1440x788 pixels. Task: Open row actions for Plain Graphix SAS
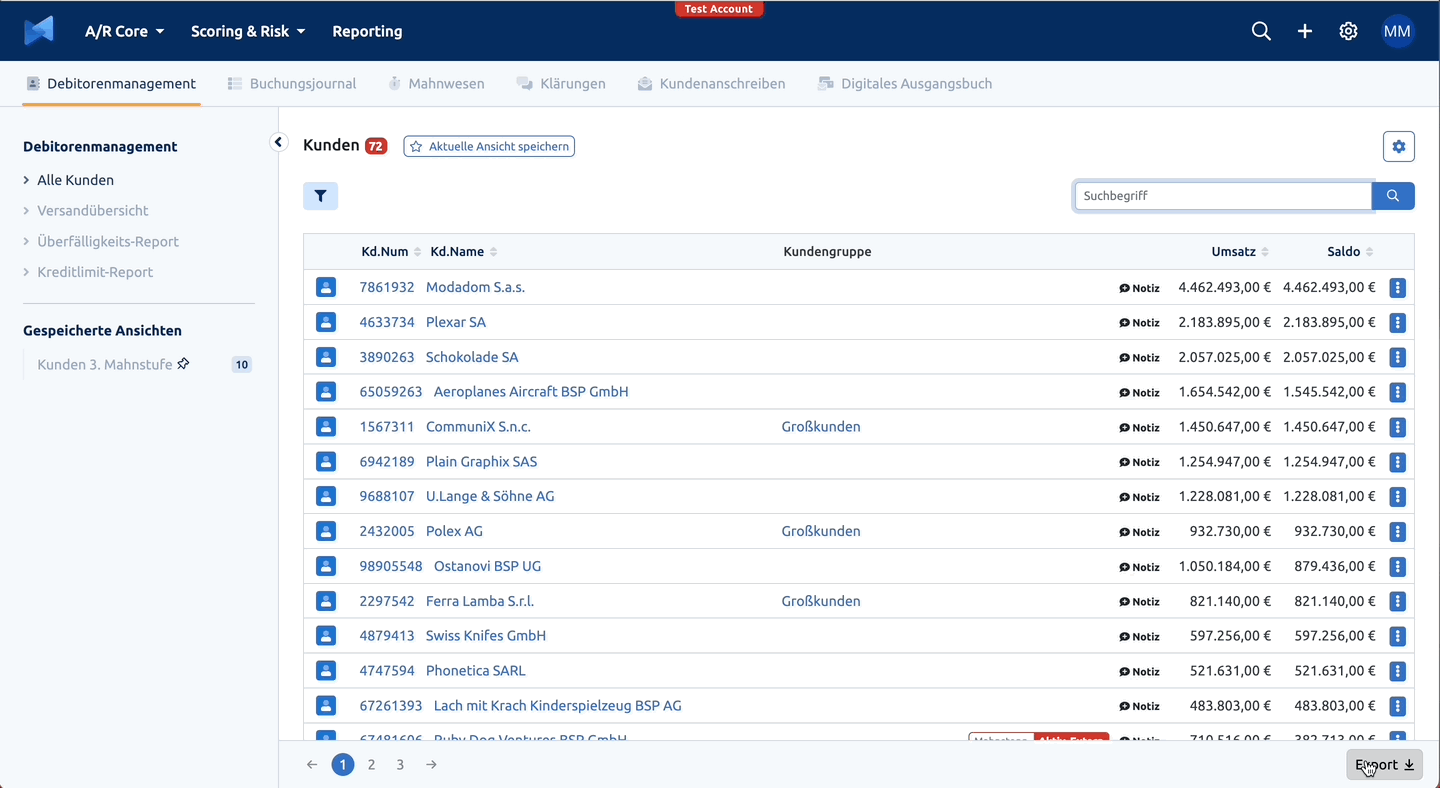pos(1398,462)
